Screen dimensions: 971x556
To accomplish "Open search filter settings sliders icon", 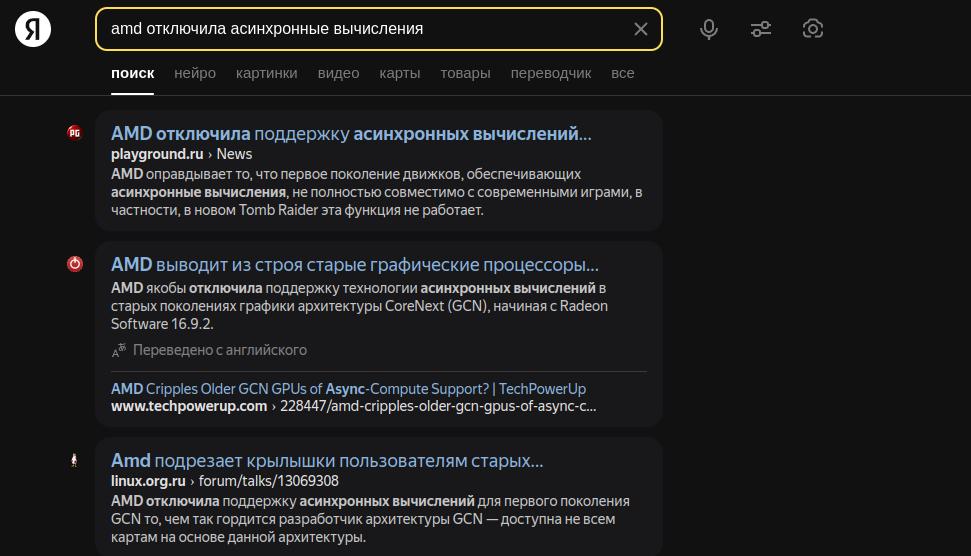I will (761, 29).
